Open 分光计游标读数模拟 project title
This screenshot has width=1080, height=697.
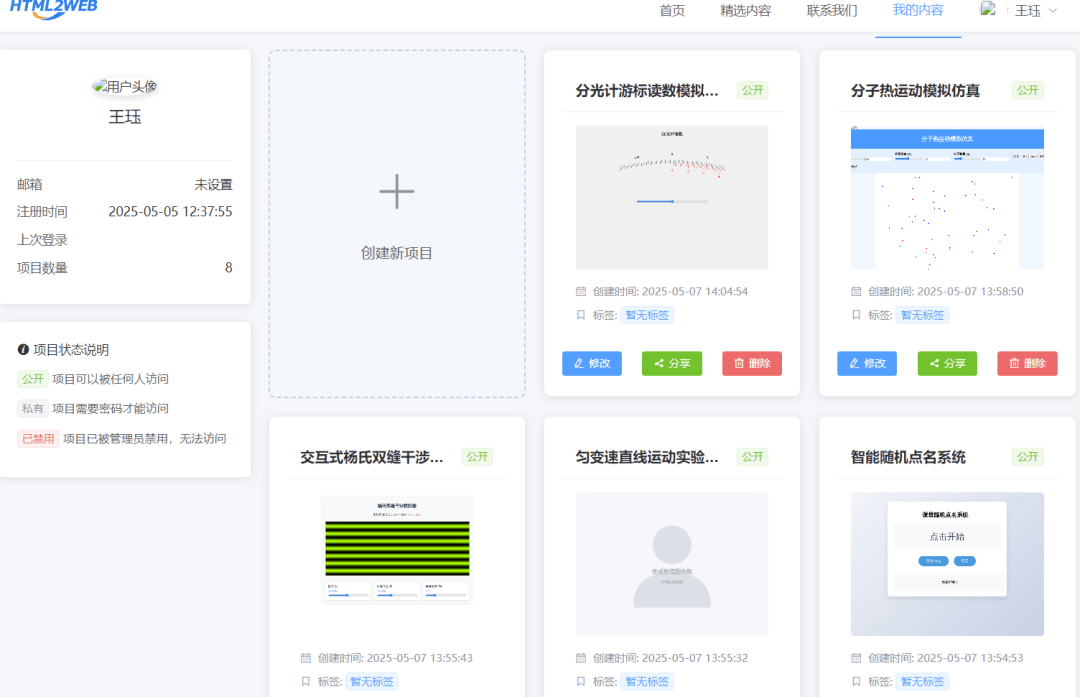click(647, 90)
